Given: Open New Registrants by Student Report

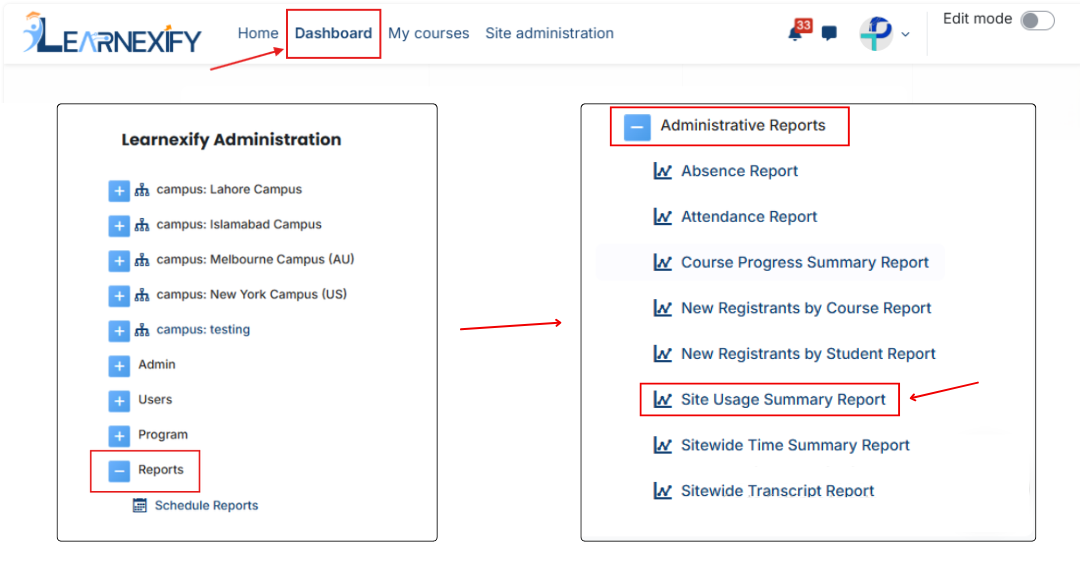Looking at the screenshot, I should coord(809,354).
